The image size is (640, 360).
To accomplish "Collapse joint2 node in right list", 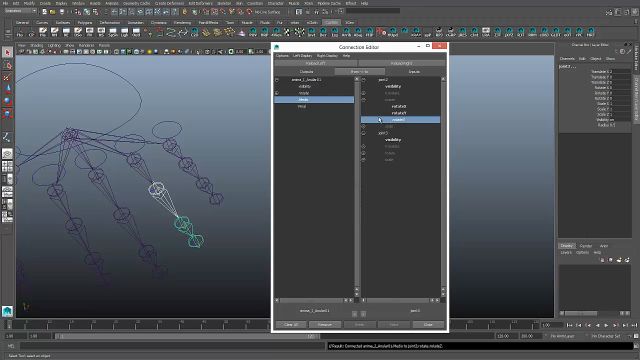I will click(364, 80).
